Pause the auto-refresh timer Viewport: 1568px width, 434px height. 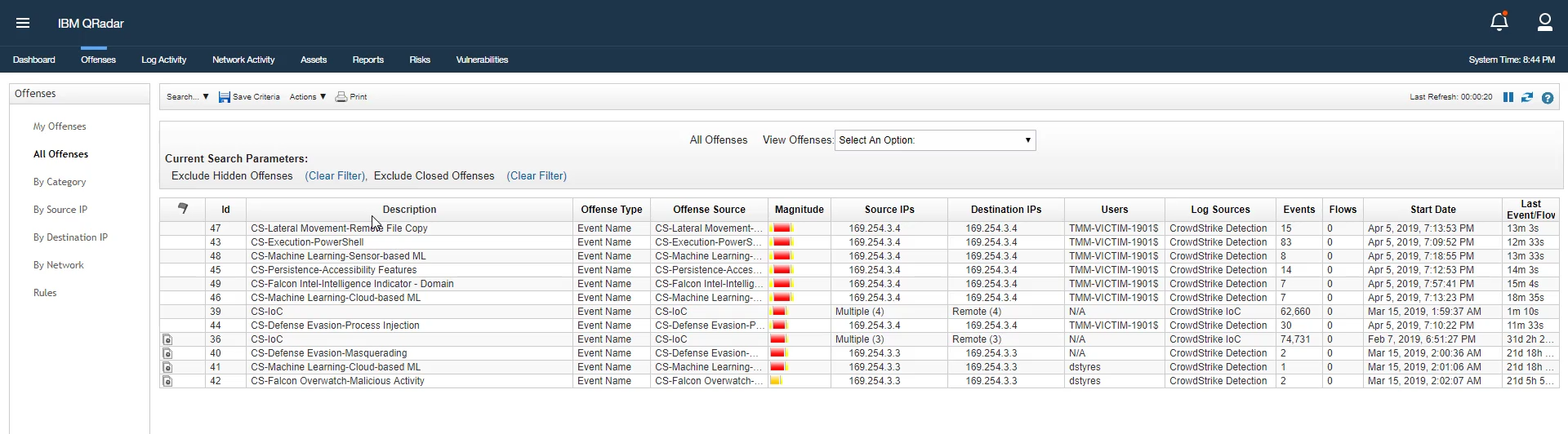[1508, 97]
